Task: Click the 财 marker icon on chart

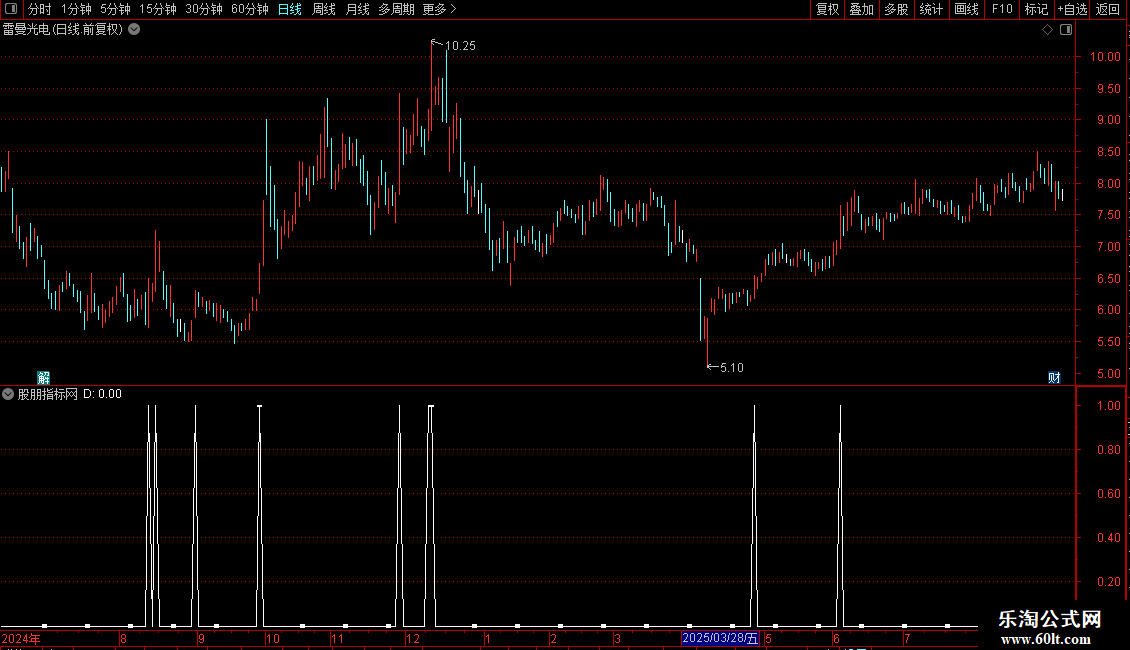Action: pyautogui.click(x=1054, y=378)
